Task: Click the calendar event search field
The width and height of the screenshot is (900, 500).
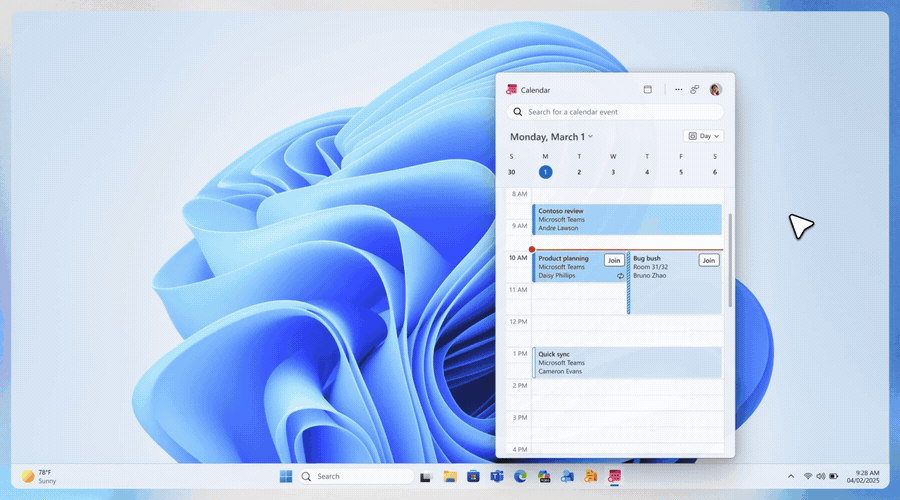Action: coord(615,112)
